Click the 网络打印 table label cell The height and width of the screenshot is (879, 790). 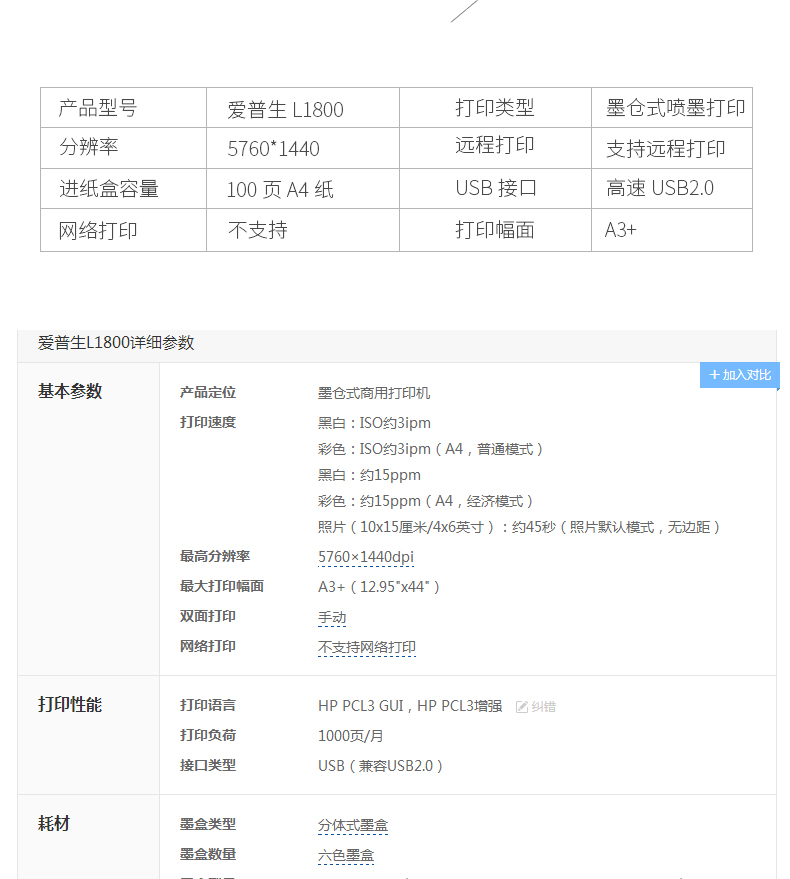pos(123,230)
